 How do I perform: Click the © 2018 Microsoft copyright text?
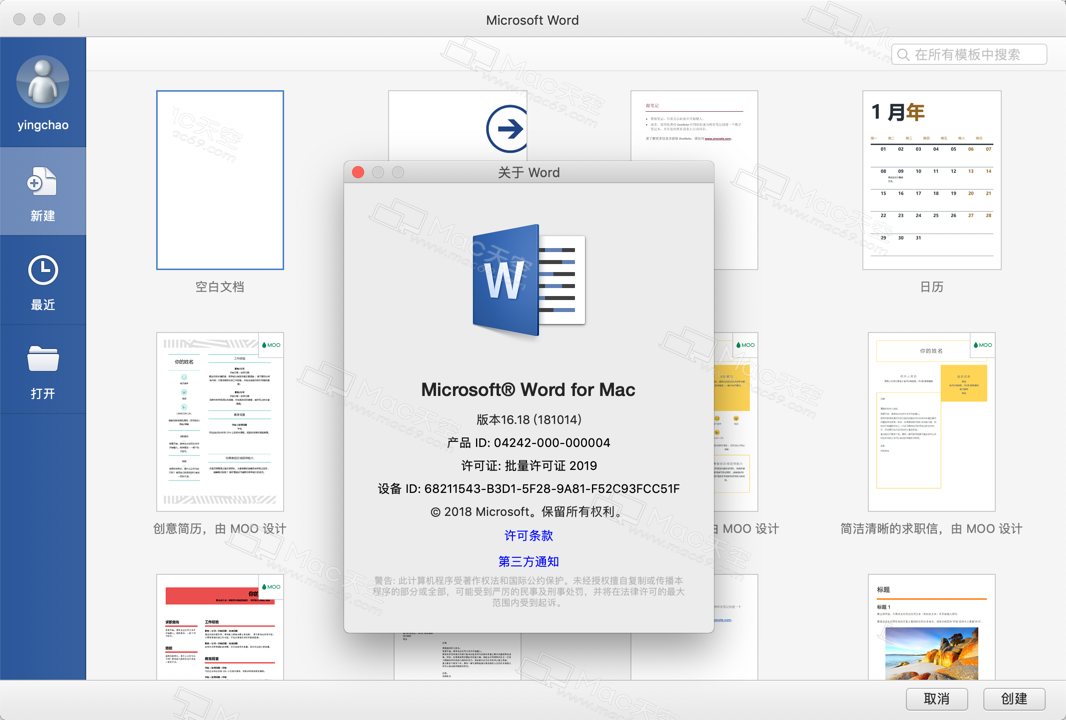click(528, 512)
